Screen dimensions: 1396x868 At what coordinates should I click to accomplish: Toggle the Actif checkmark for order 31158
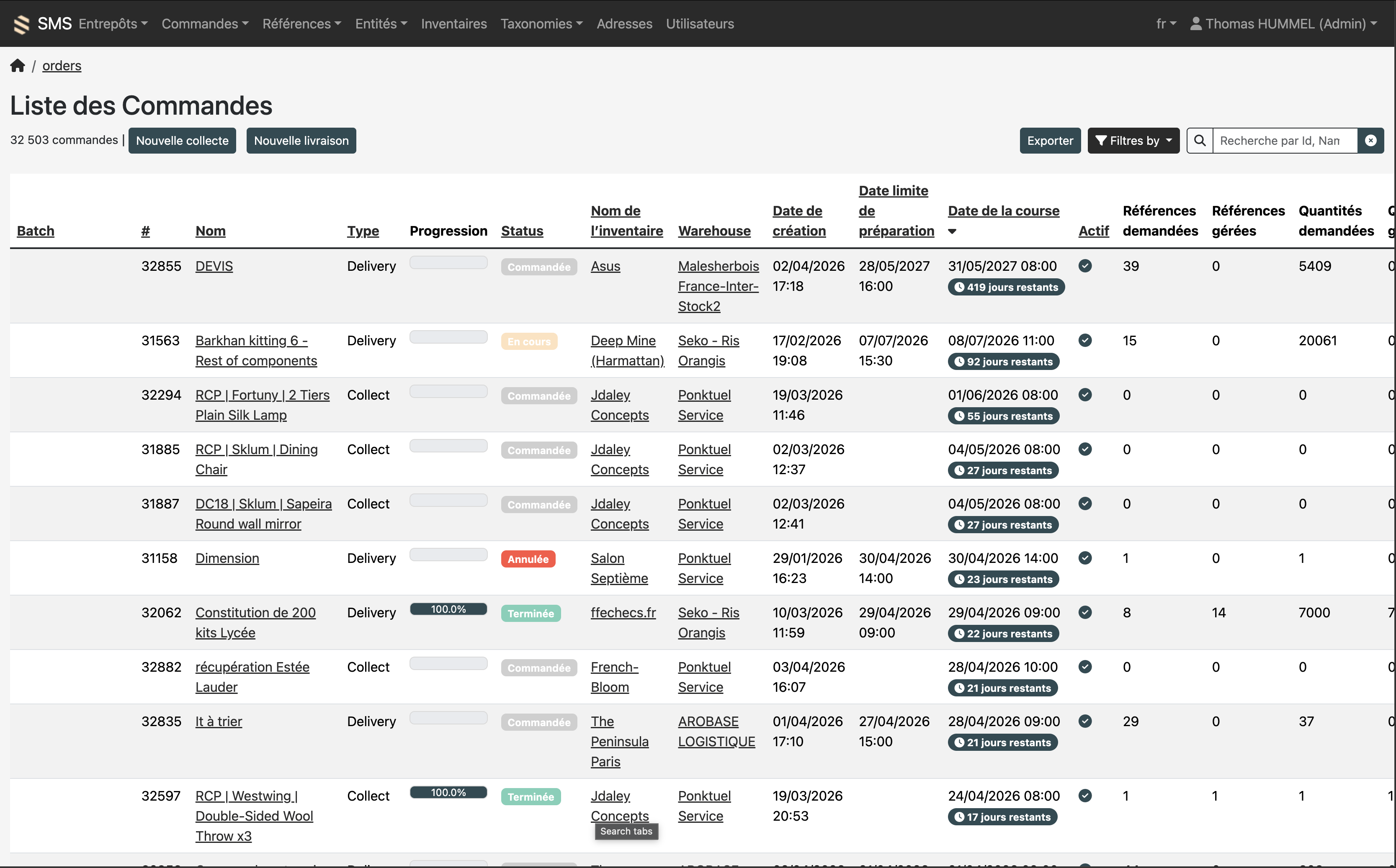[x=1085, y=558]
